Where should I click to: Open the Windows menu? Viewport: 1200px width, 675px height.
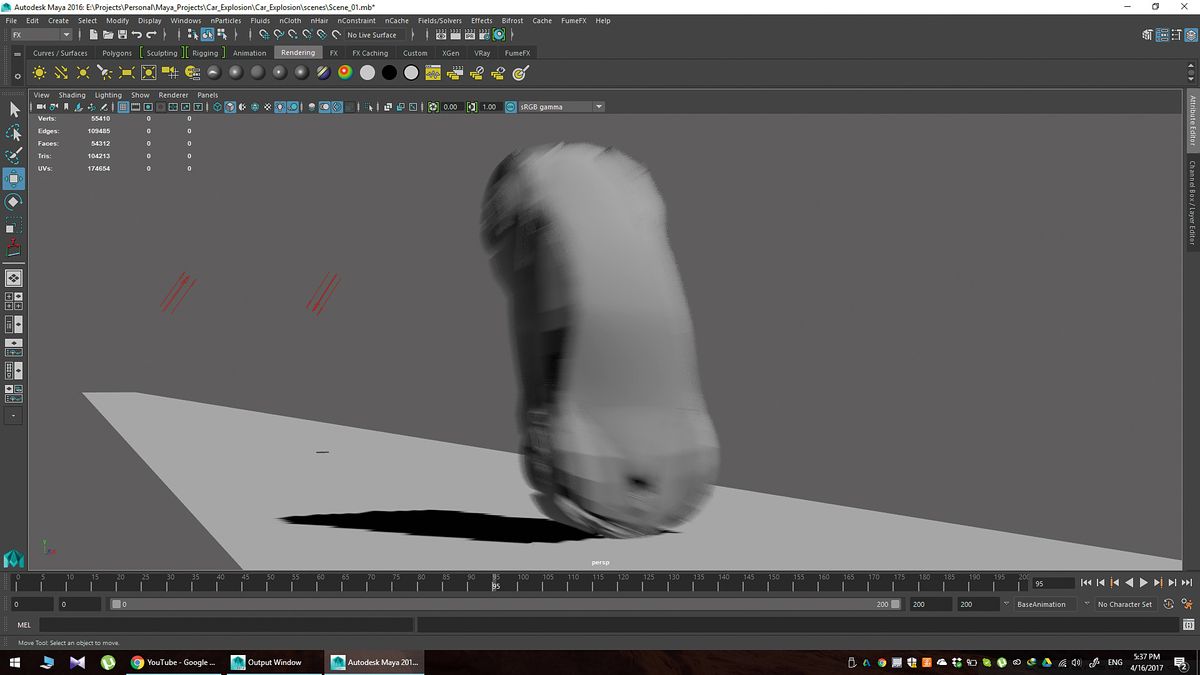tap(185, 20)
